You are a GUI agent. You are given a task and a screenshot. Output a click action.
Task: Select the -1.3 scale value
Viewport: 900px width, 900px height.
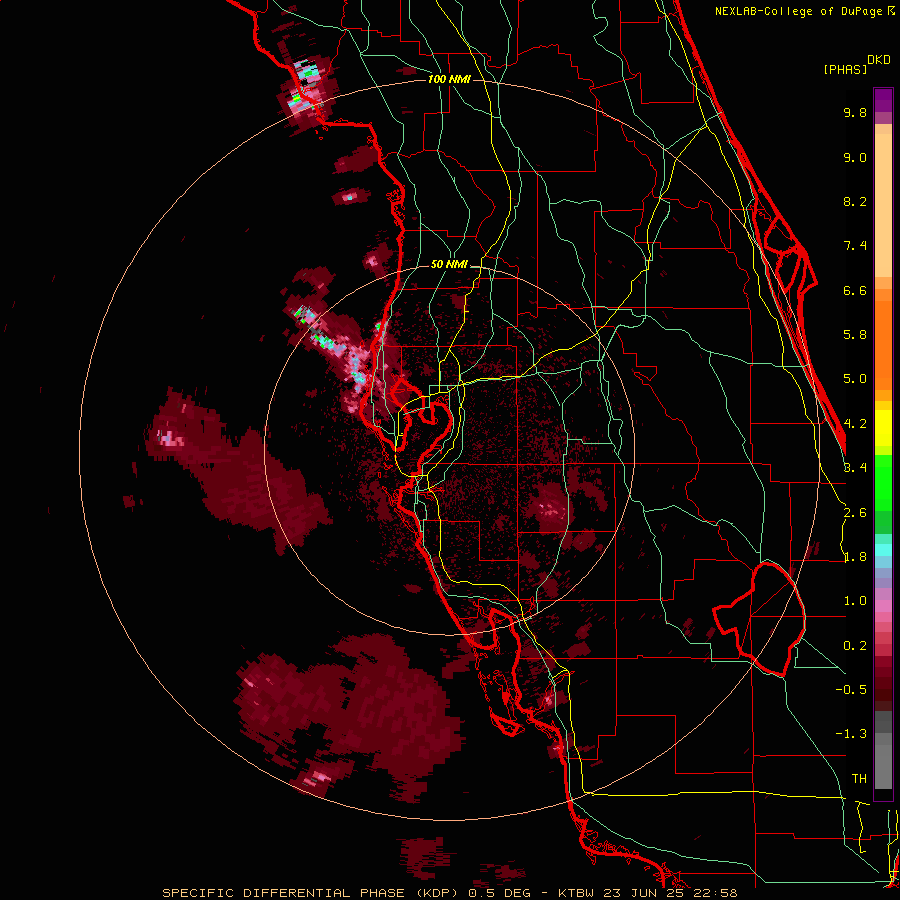pos(851,734)
